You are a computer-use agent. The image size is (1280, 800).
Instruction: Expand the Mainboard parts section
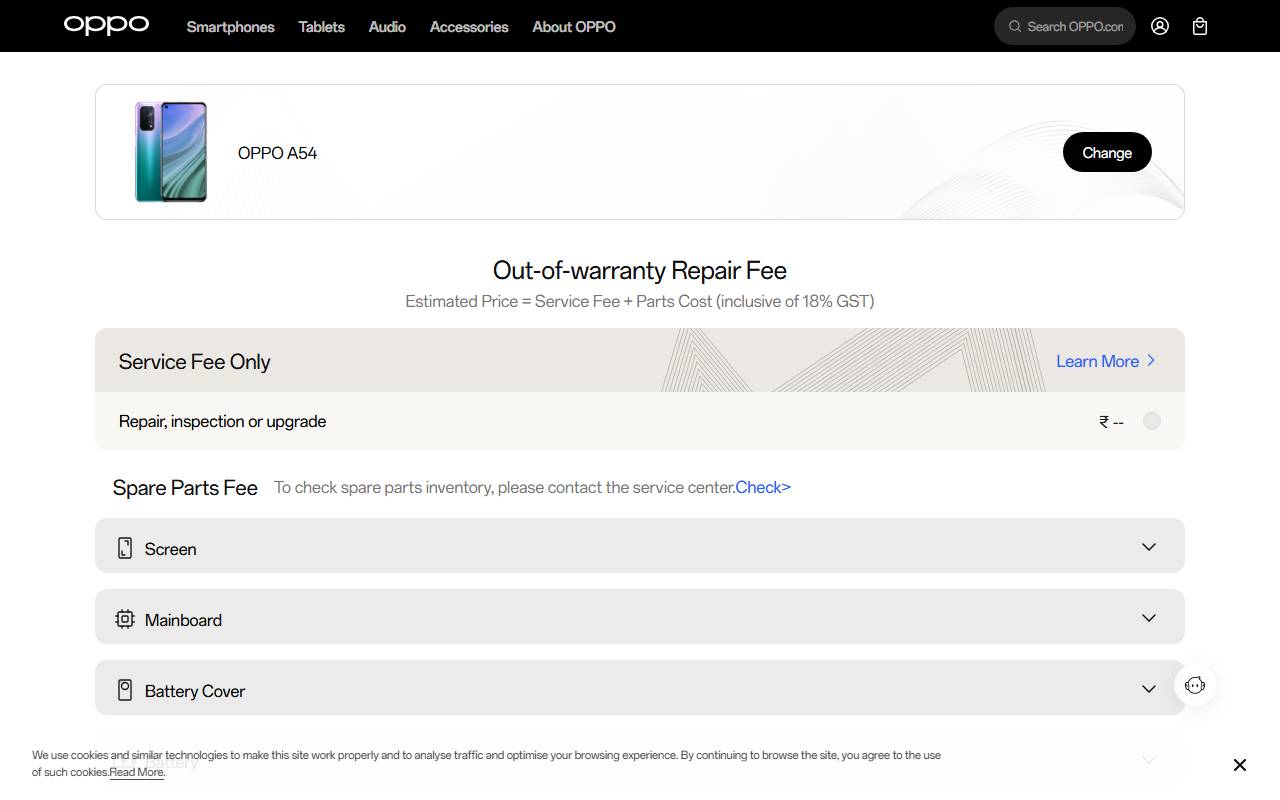1149,618
